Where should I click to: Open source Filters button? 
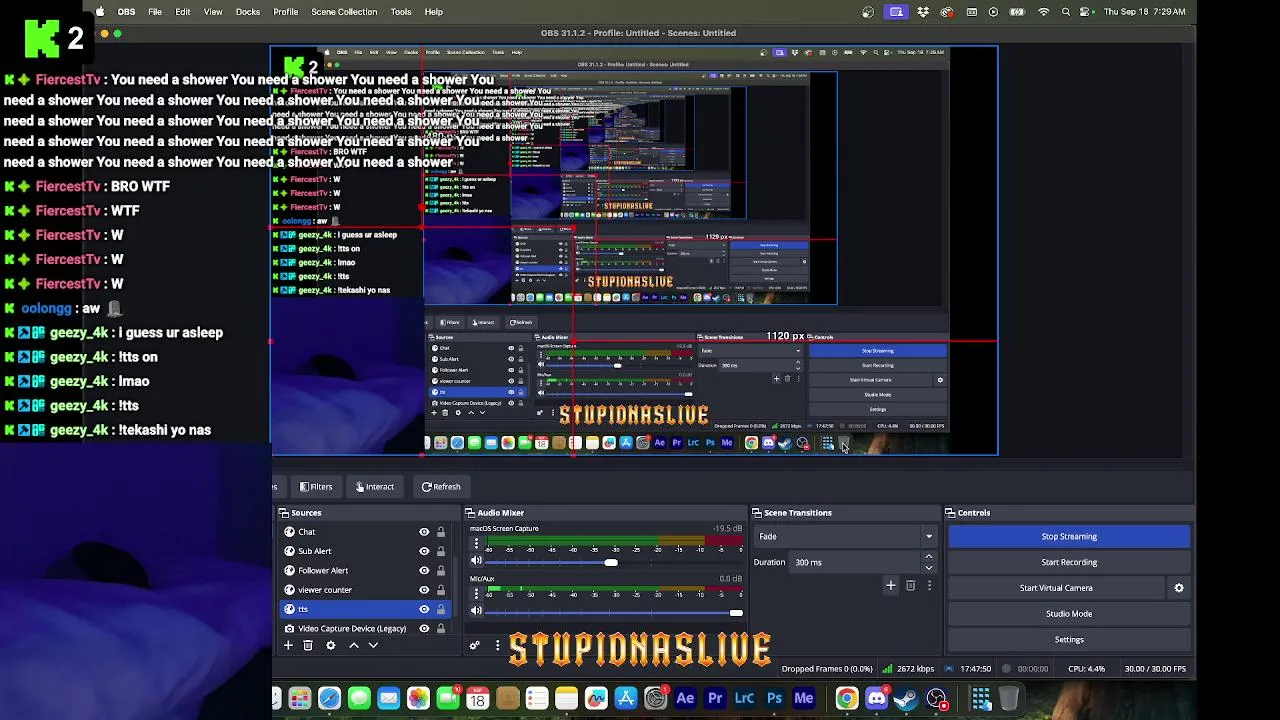click(315, 487)
